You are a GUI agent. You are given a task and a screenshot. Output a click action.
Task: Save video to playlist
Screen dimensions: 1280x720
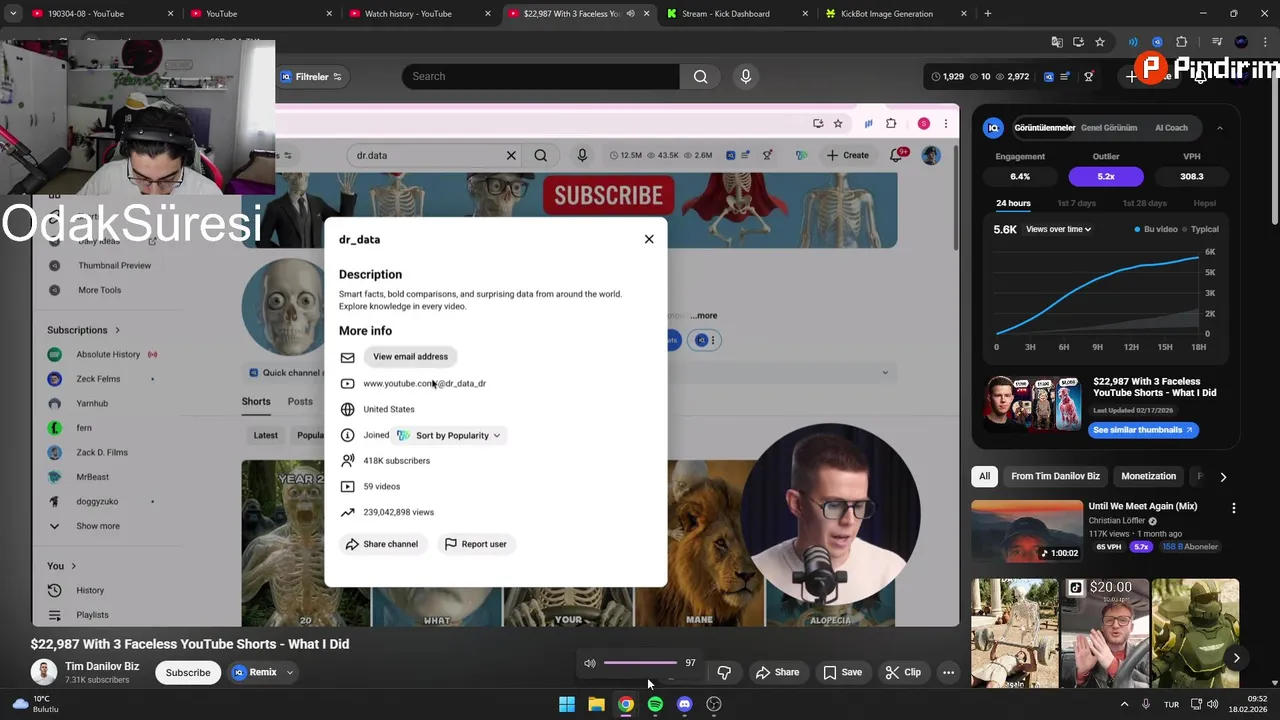842,672
